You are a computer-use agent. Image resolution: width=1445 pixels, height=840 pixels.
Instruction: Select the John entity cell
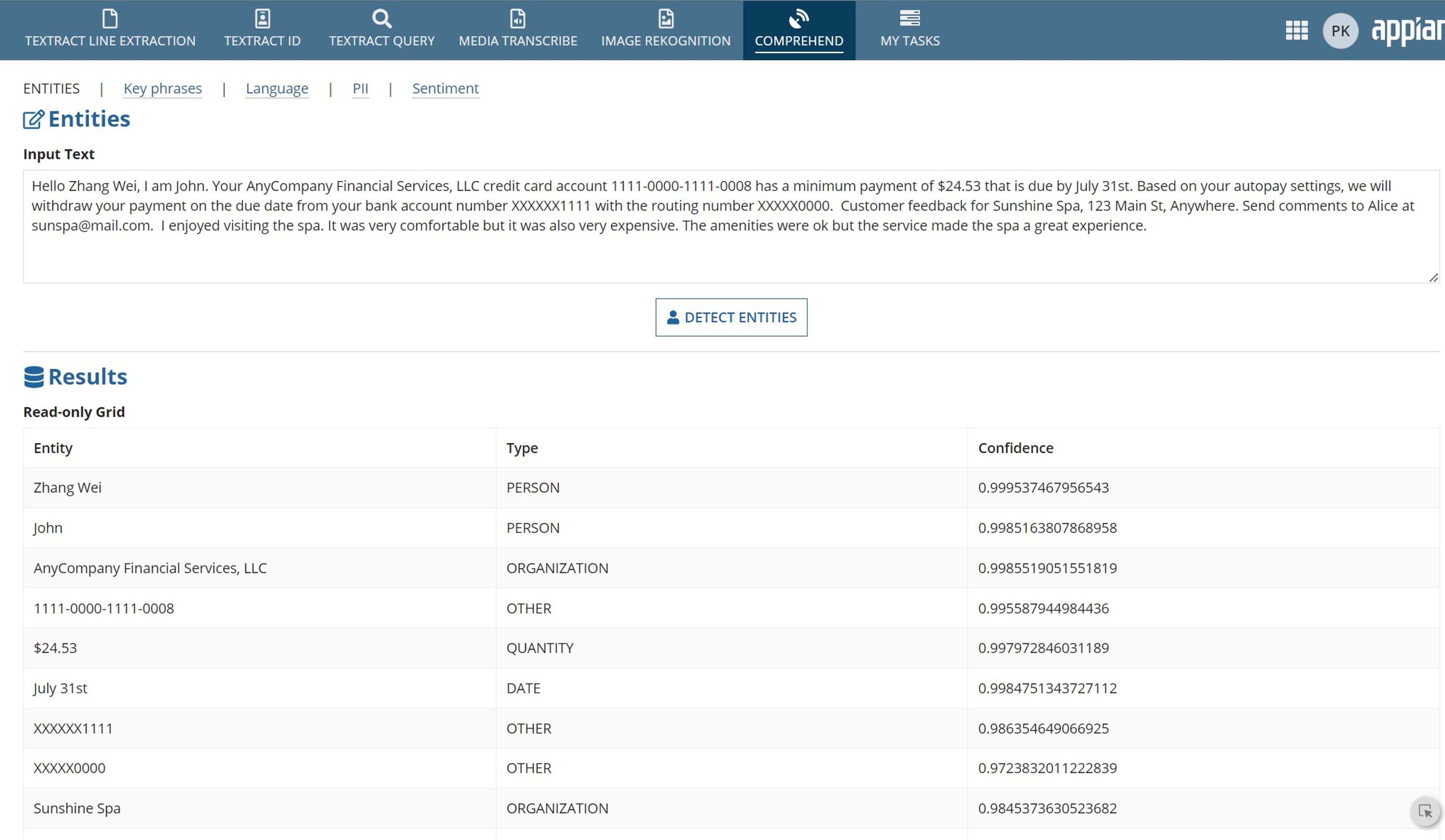coord(259,527)
